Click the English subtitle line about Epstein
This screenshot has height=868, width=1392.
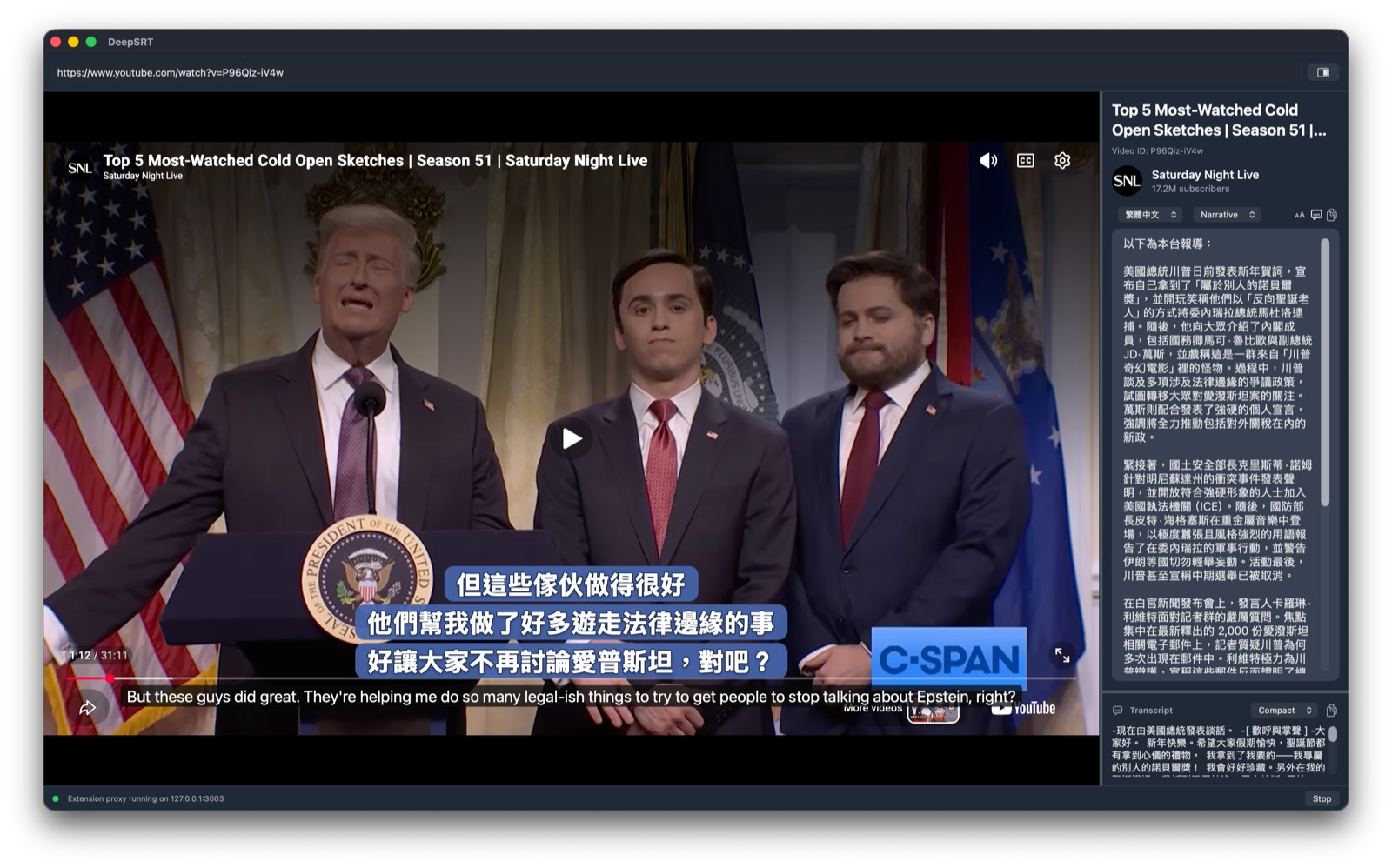coord(571,697)
